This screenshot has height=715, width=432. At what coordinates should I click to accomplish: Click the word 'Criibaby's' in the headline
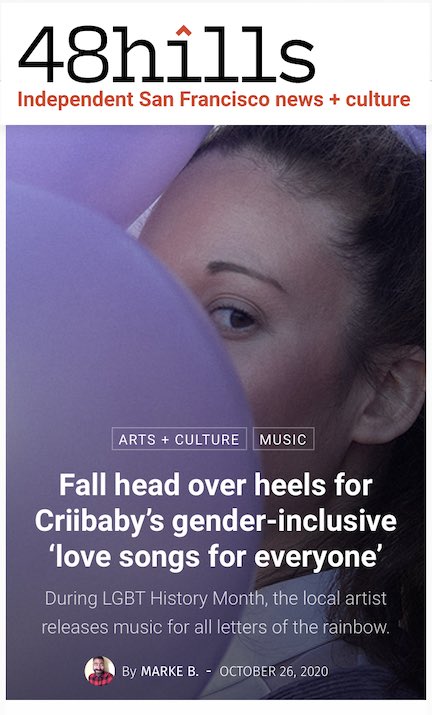pos(99,521)
